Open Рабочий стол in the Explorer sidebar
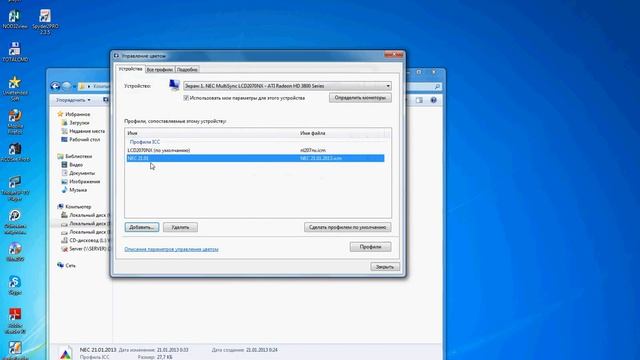This screenshot has height=360, width=640. [80, 140]
